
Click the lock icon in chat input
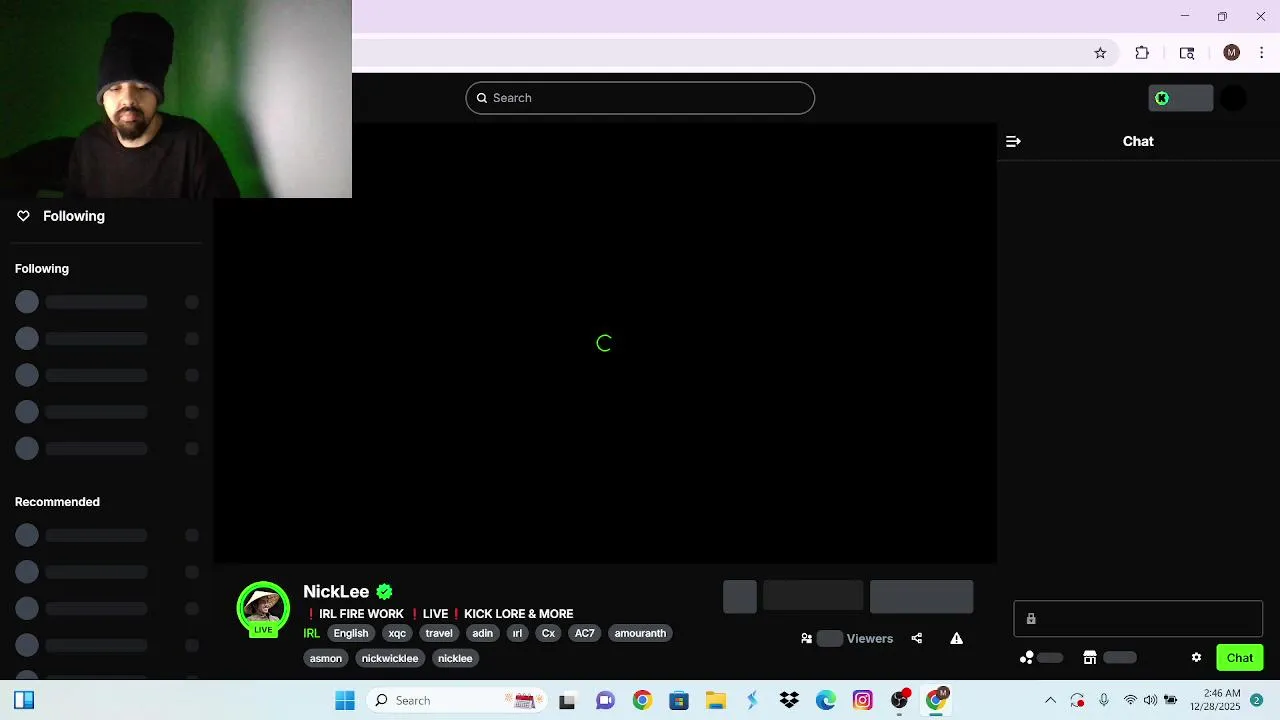click(x=1031, y=619)
